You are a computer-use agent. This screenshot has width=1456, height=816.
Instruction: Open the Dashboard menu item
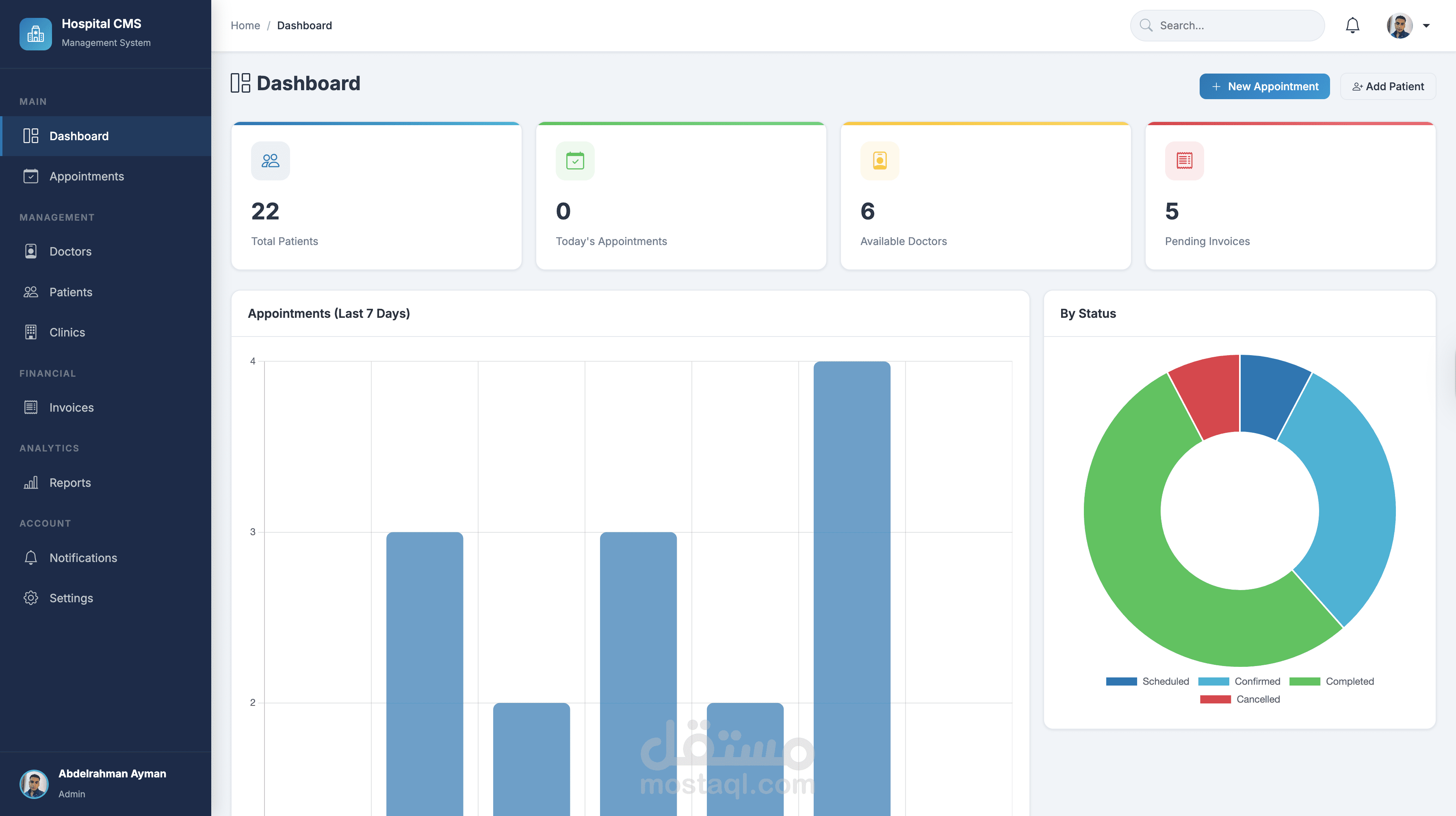pos(106,136)
